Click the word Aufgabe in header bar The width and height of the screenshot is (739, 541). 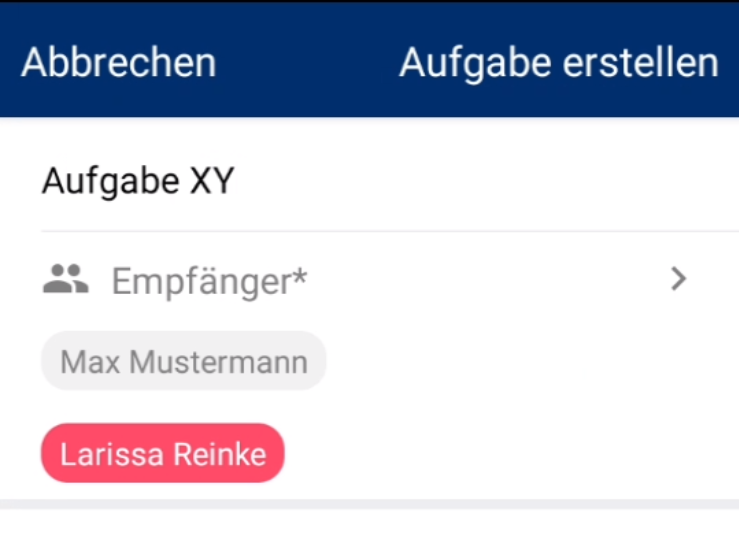475,65
